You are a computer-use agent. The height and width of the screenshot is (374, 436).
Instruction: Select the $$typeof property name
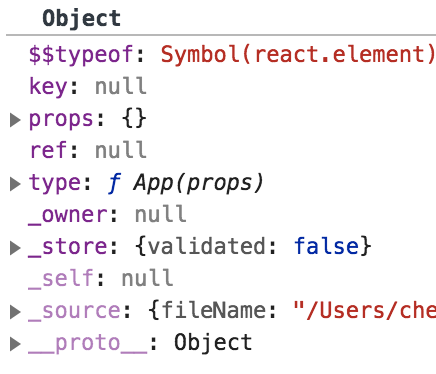coord(81,55)
